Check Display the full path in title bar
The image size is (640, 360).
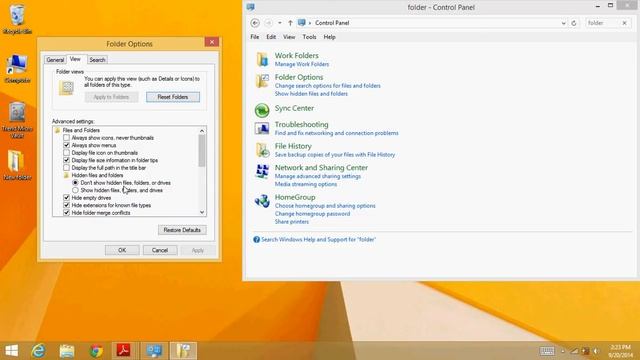(x=67, y=168)
